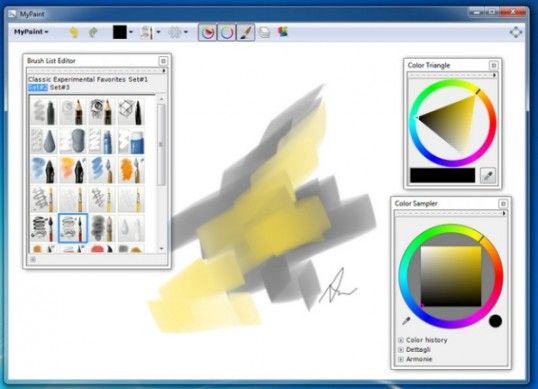
Task: Click the brush settings gear icon
Action: [175, 32]
